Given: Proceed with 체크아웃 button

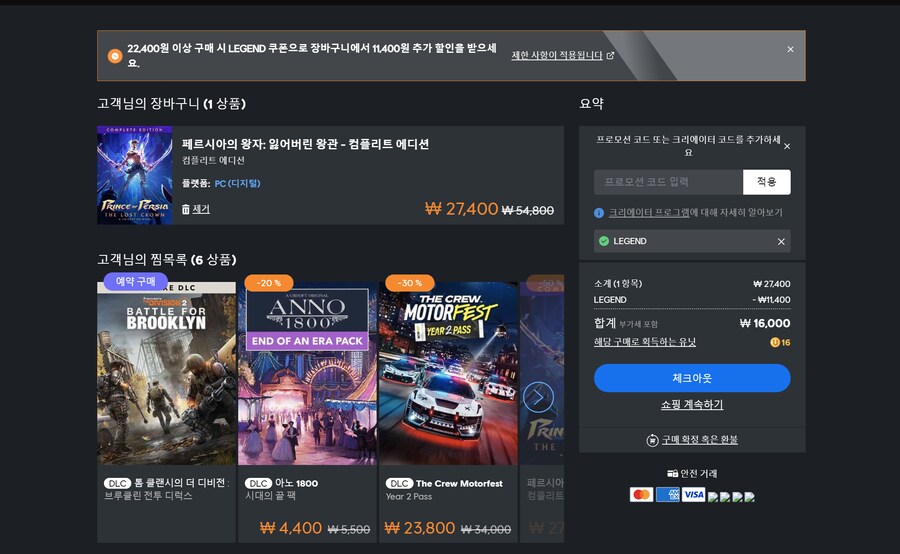Looking at the screenshot, I should click(692, 378).
